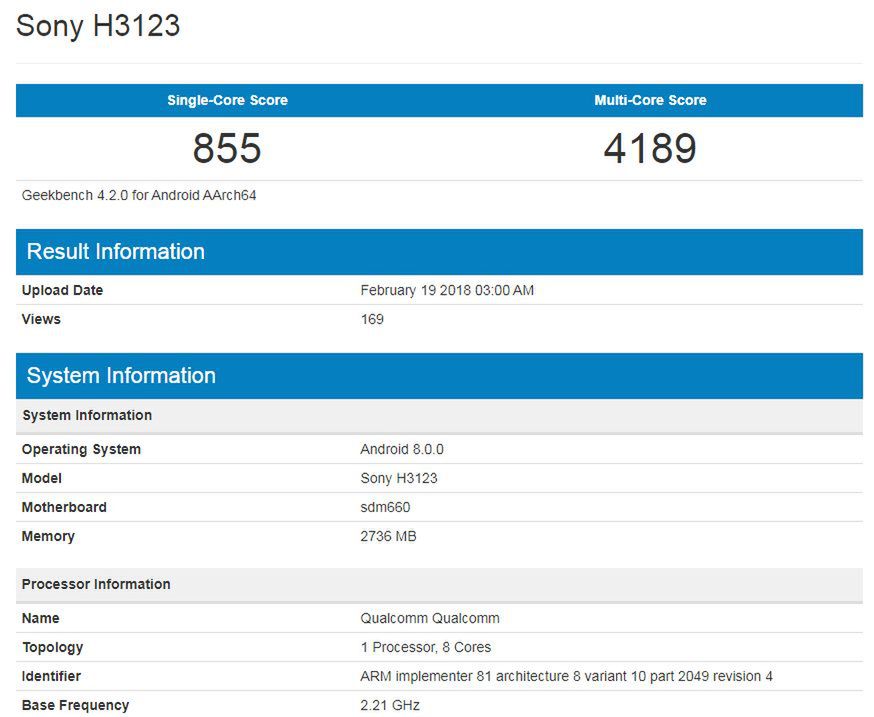Select the 'Multi-Core Score' header

pyautogui.click(x=650, y=100)
